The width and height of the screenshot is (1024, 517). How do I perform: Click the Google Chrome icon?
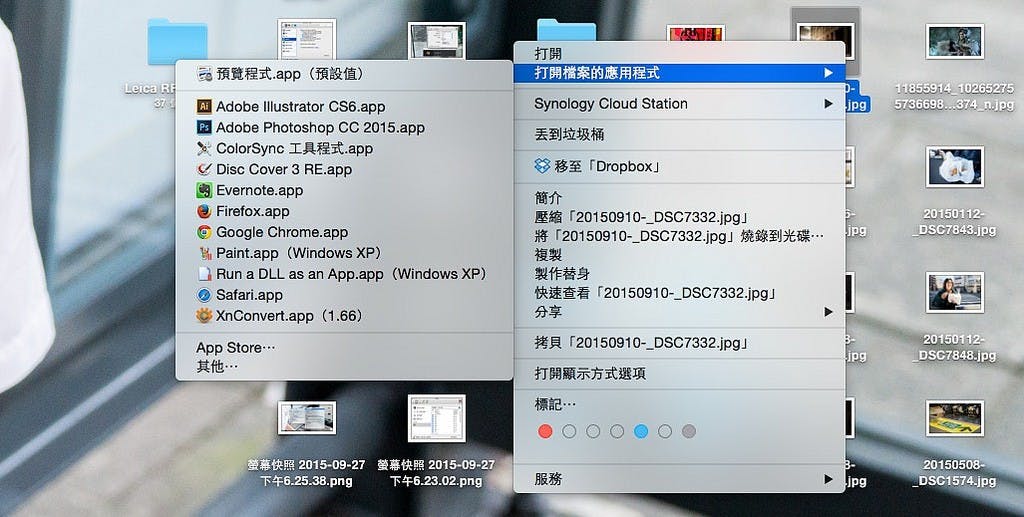click(x=204, y=232)
